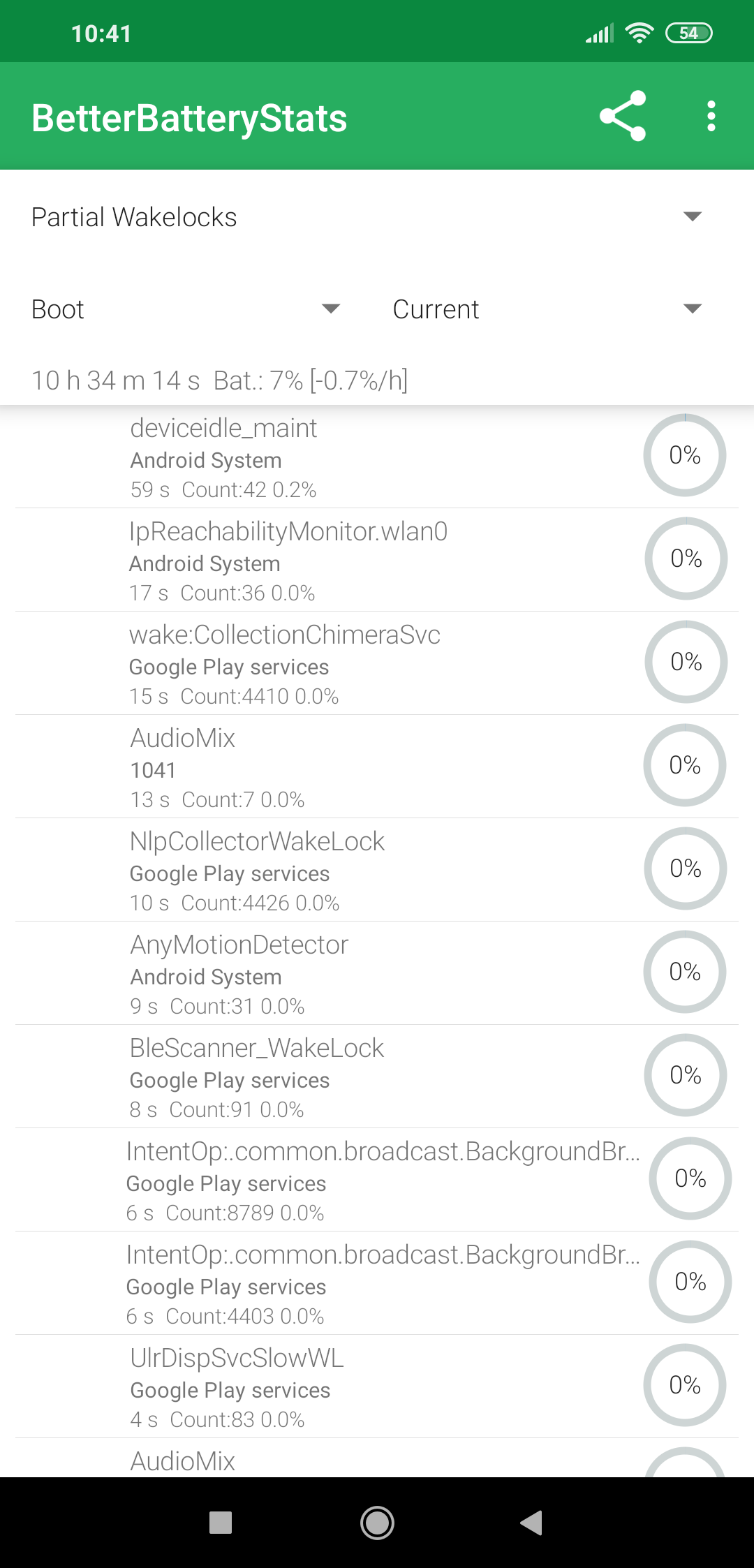Open the NlpCollectorWakeLock item
This screenshot has width=754, height=1568.
377,870
